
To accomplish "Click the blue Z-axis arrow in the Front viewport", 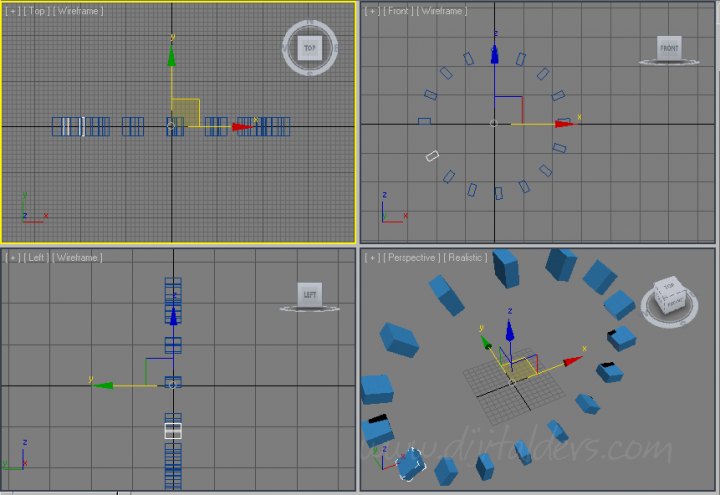I will pos(494,54).
